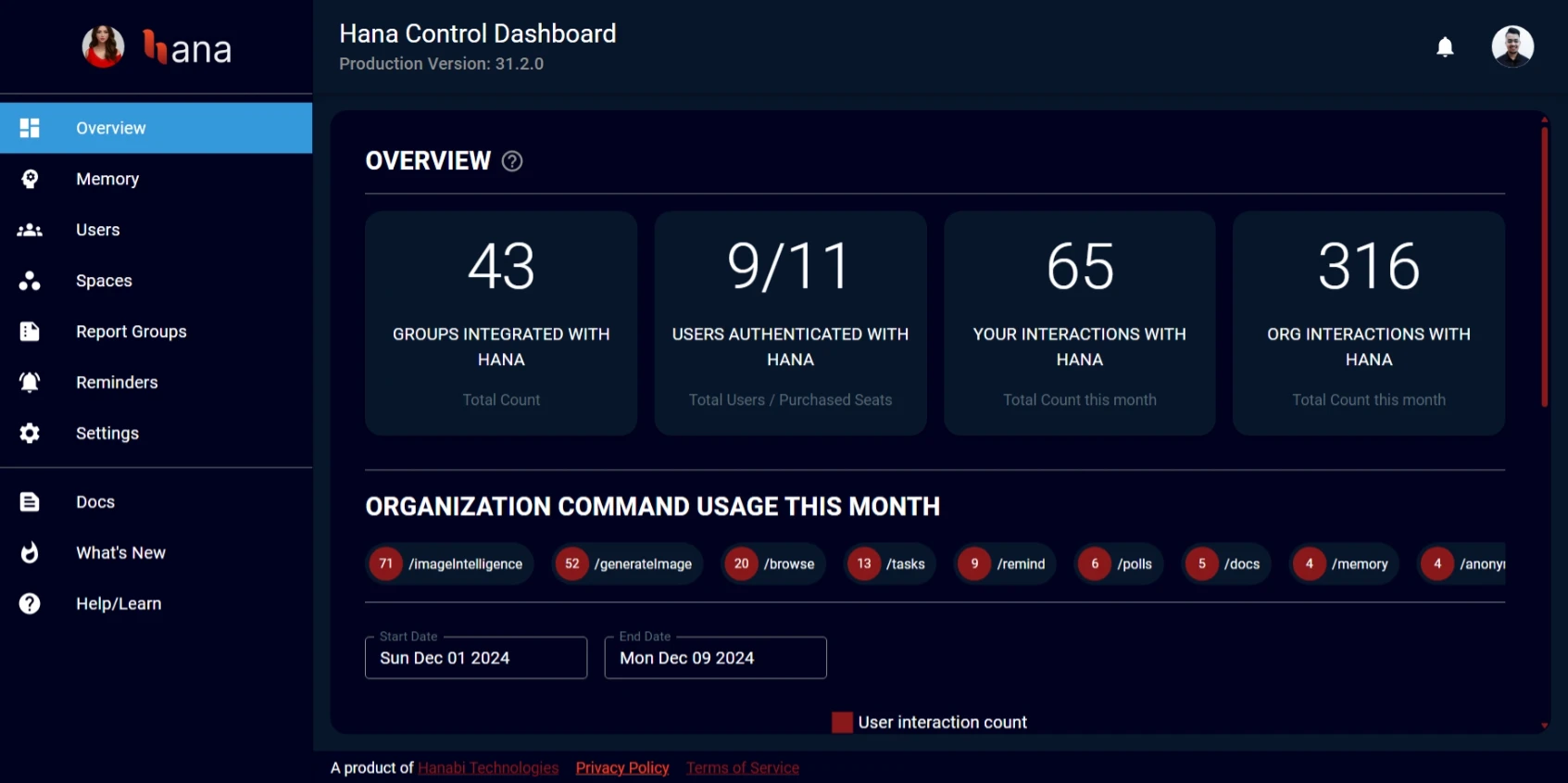Click the 65 Your Interactions card
This screenshot has width=1568, height=783.
coord(1080,323)
